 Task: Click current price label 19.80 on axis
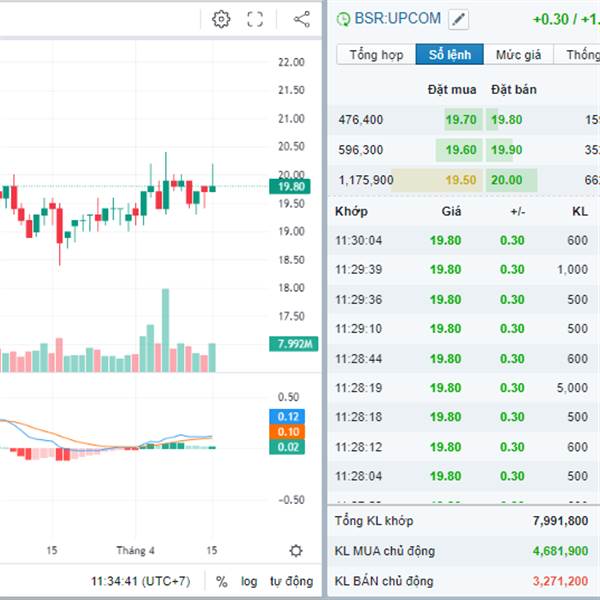[295, 186]
